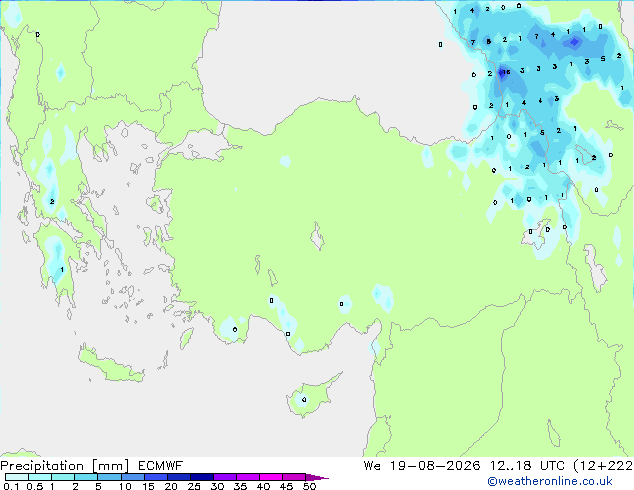This screenshot has height=490, width=634.
Task: Pick the 15–20 mm legend color swatch
Action: (x=155, y=477)
